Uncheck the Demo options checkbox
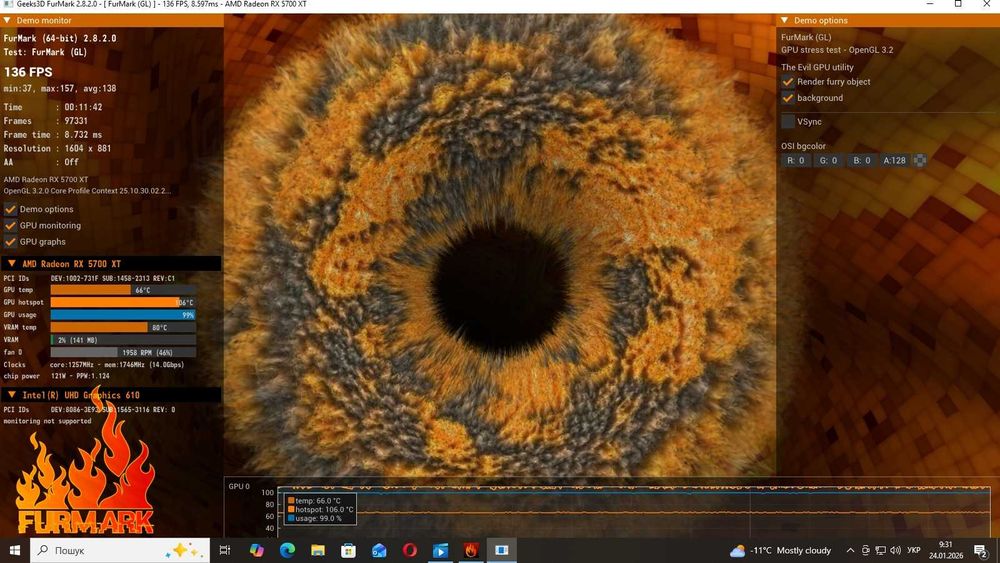The image size is (1000, 563). pos(10,209)
